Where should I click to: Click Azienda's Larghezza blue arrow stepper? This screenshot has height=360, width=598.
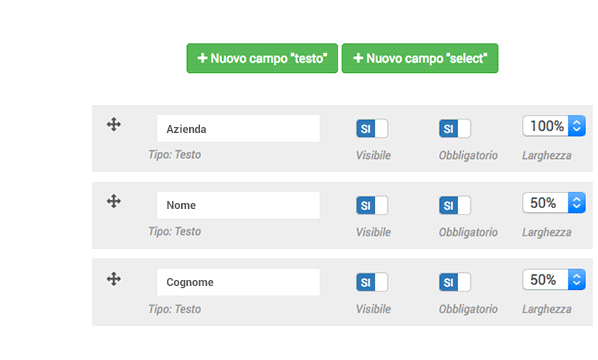pyautogui.click(x=577, y=126)
